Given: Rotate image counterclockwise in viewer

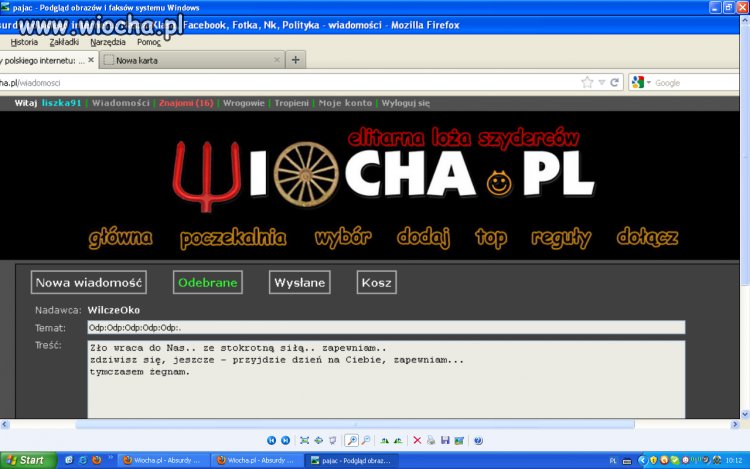Looking at the screenshot, I should coord(398,440).
